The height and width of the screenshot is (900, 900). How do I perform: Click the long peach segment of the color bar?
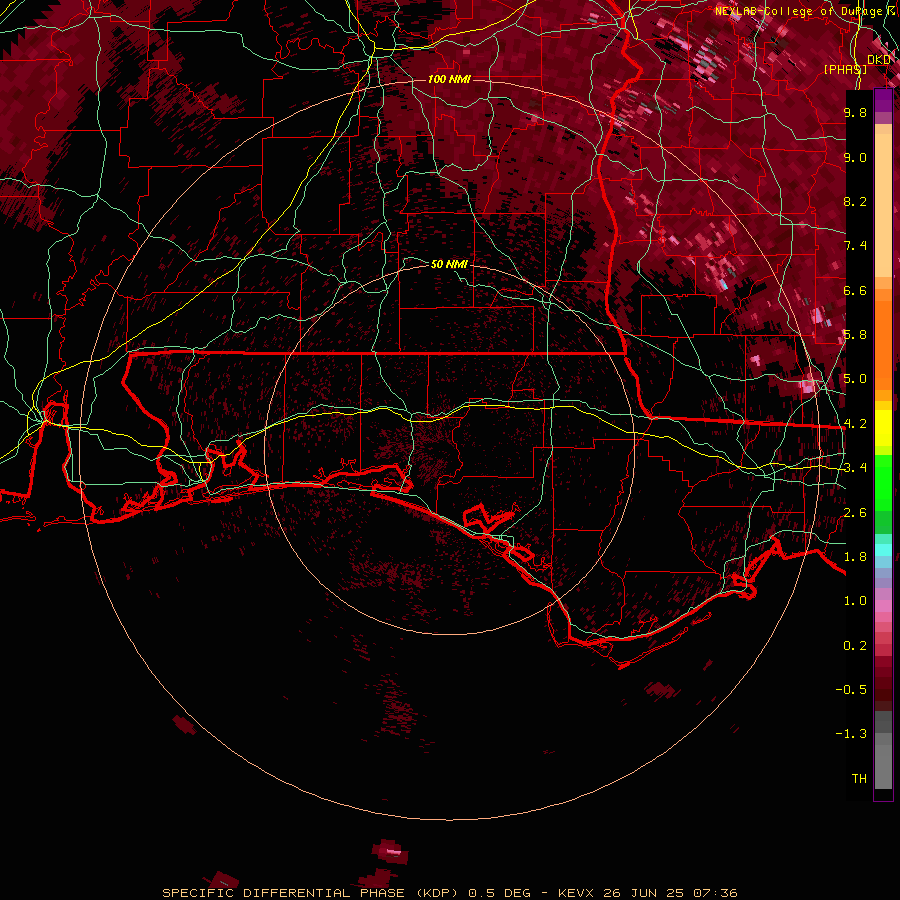883,206
